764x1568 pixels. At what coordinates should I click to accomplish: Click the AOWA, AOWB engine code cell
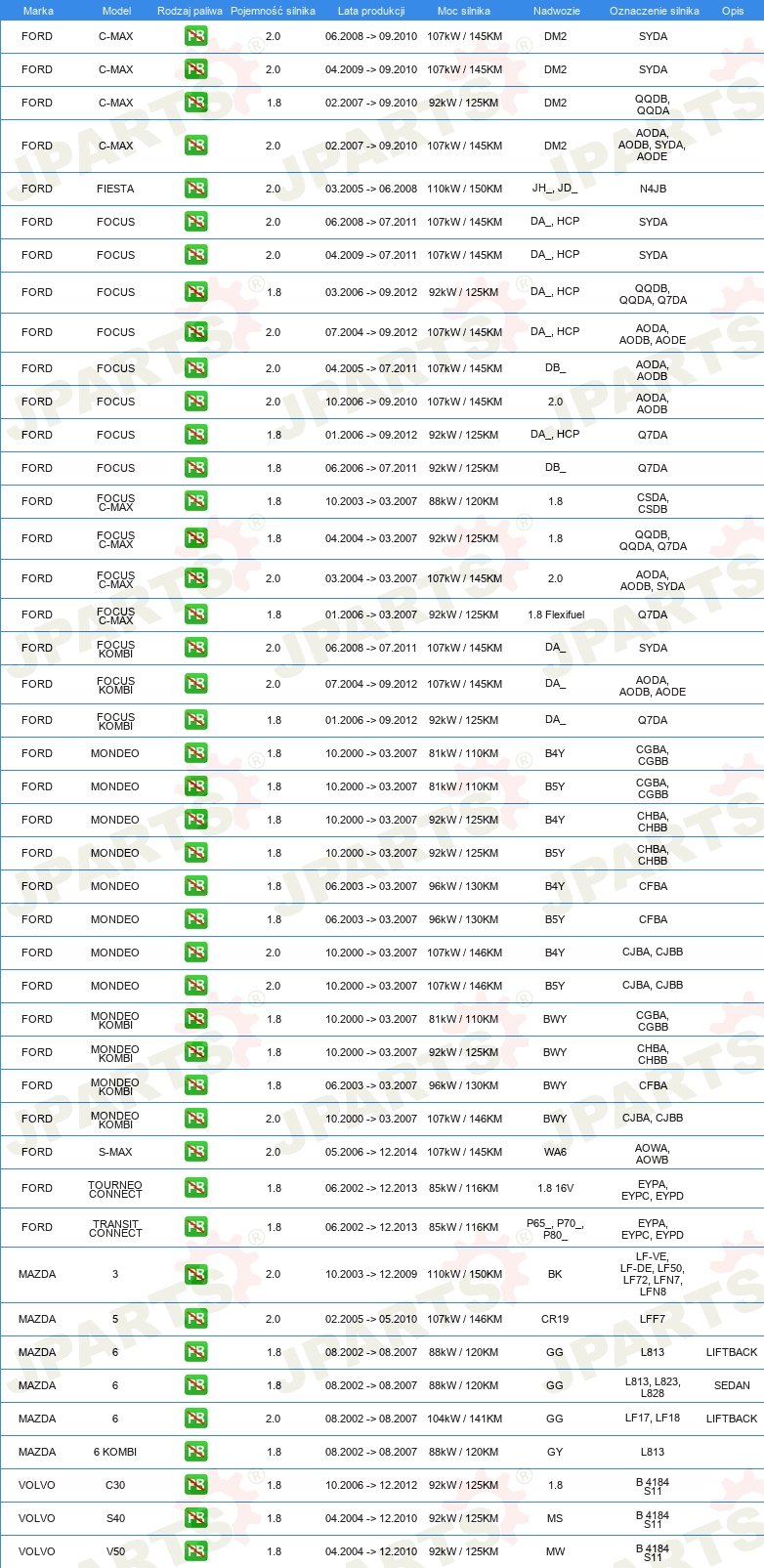[x=652, y=1154]
